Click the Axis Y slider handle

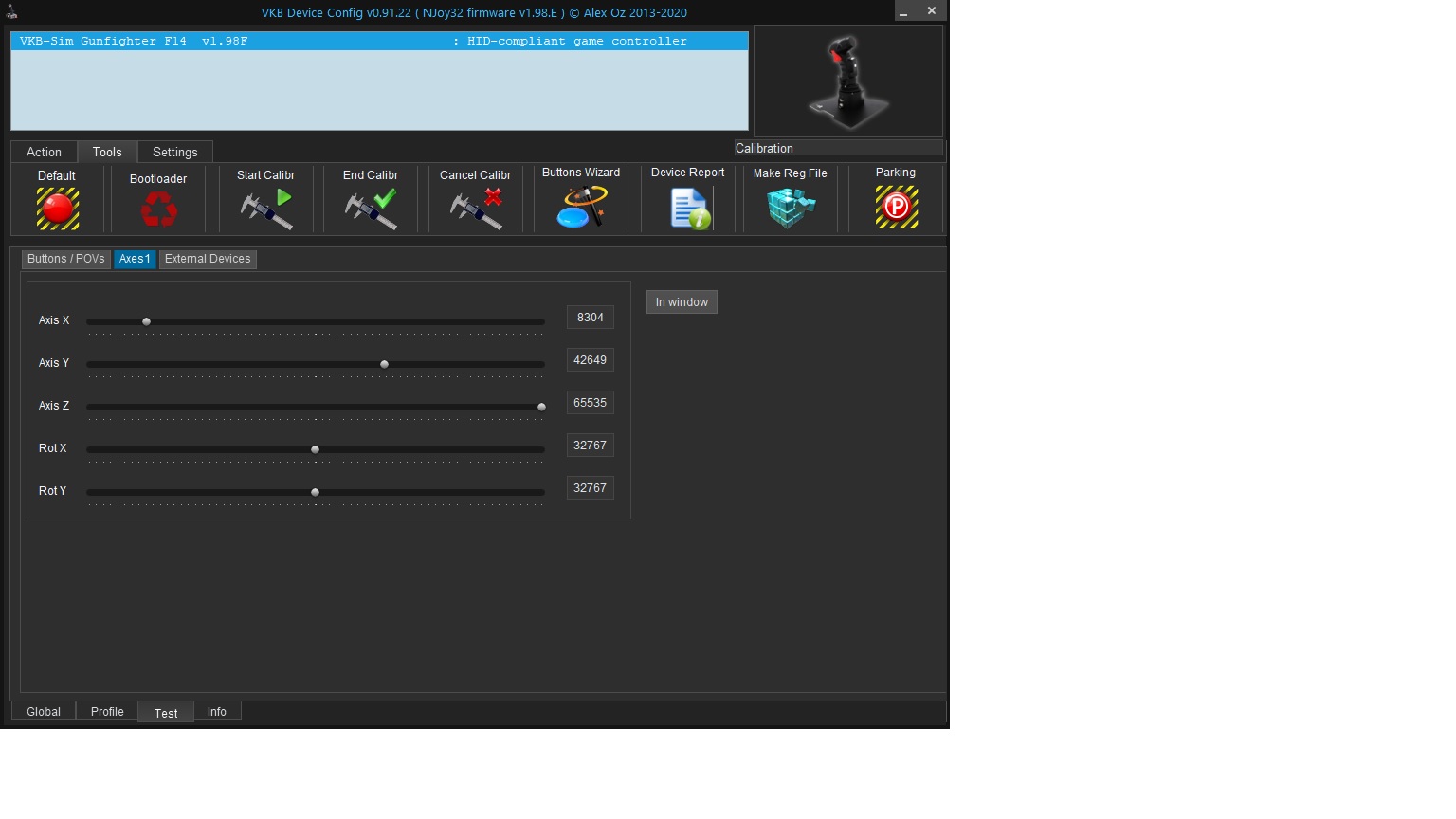tap(384, 364)
